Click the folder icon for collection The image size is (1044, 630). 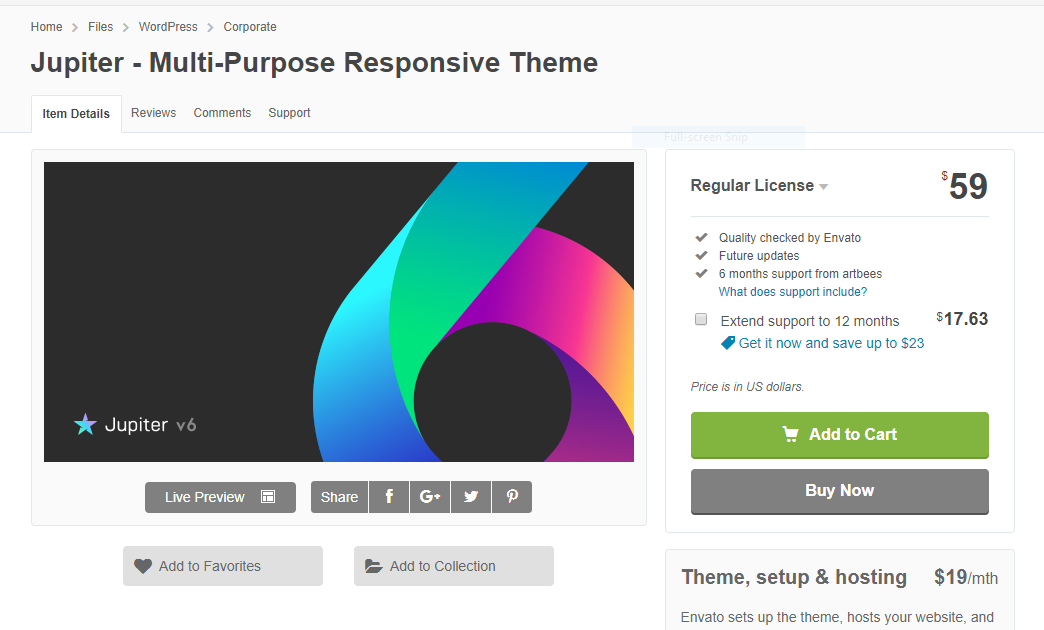click(374, 566)
